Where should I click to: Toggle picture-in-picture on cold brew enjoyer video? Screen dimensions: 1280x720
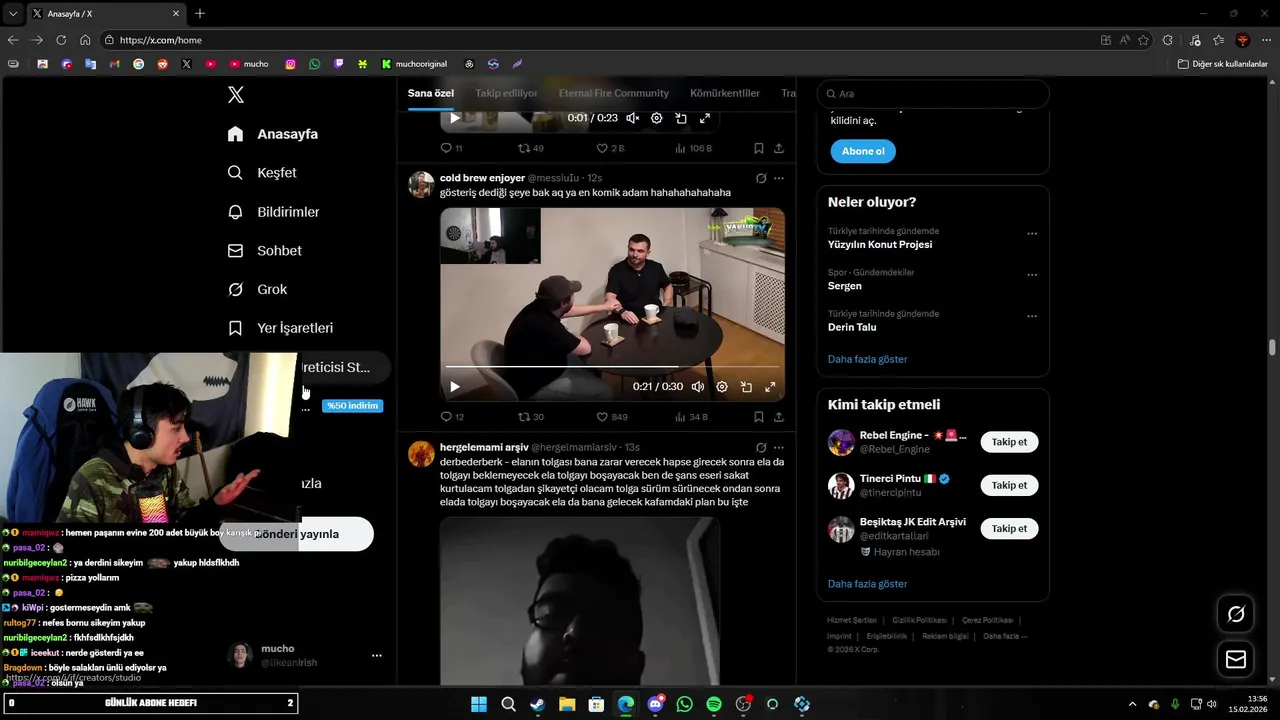click(746, 387)
